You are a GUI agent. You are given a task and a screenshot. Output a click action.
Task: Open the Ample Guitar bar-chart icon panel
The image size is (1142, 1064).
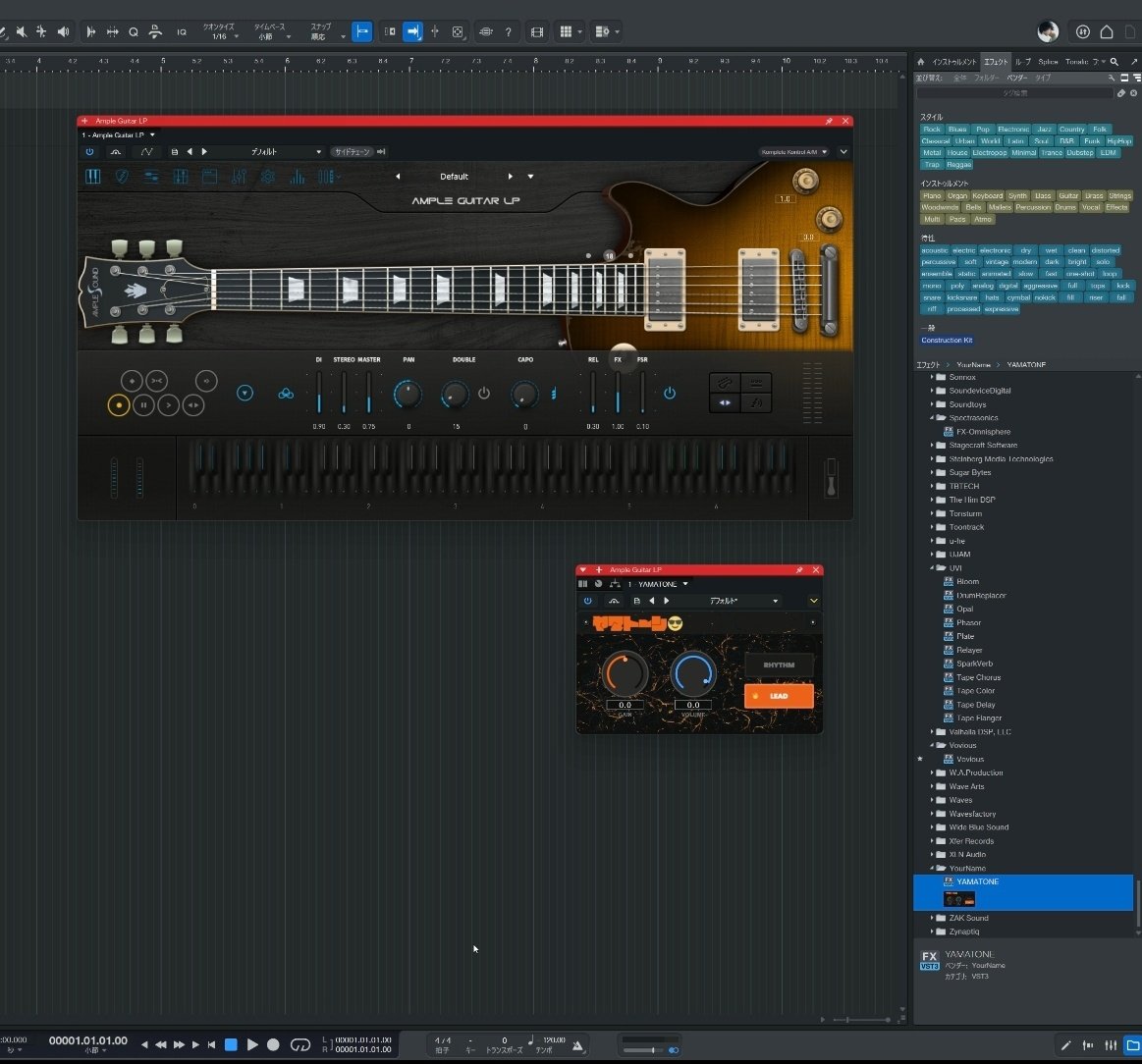[298, 177]
